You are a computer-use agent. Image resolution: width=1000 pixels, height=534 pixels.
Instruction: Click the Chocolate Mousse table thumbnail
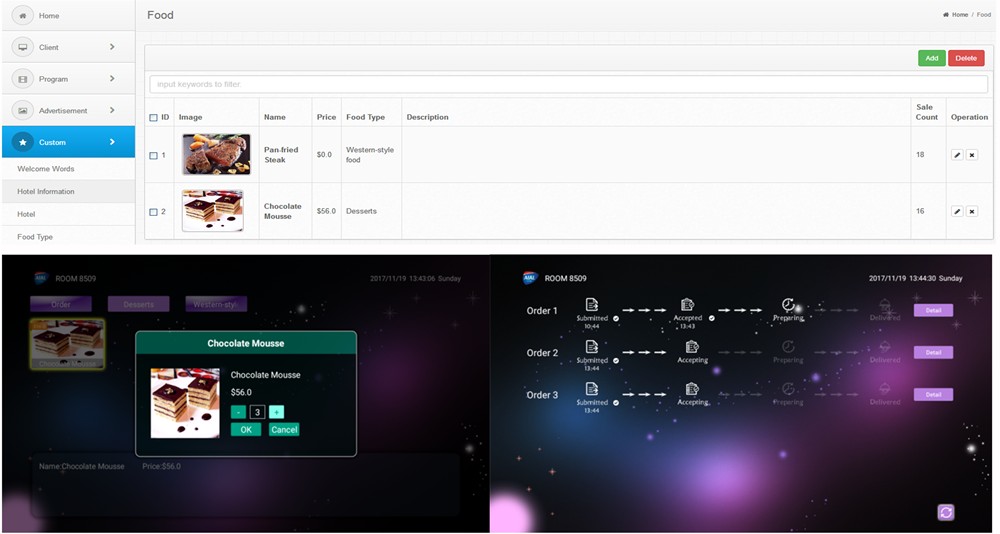[212, 211]
